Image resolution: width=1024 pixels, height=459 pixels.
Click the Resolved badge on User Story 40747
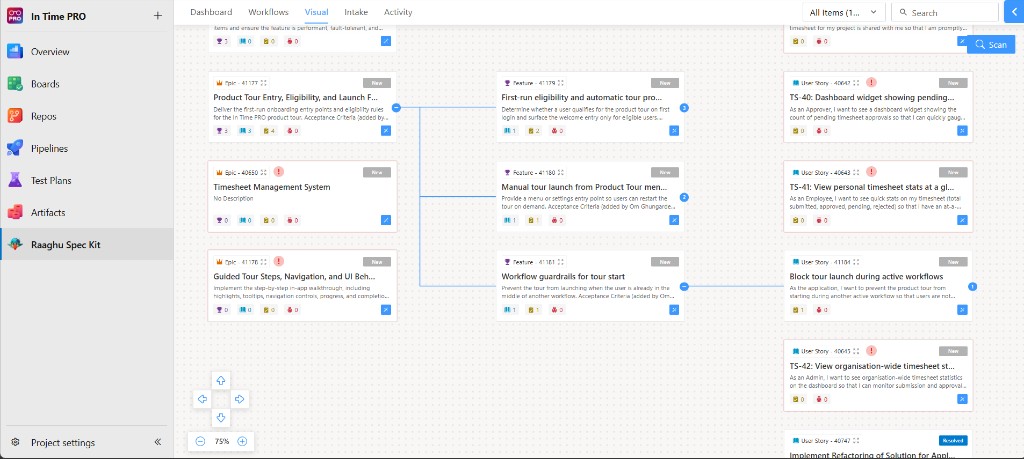coord(953,440)
